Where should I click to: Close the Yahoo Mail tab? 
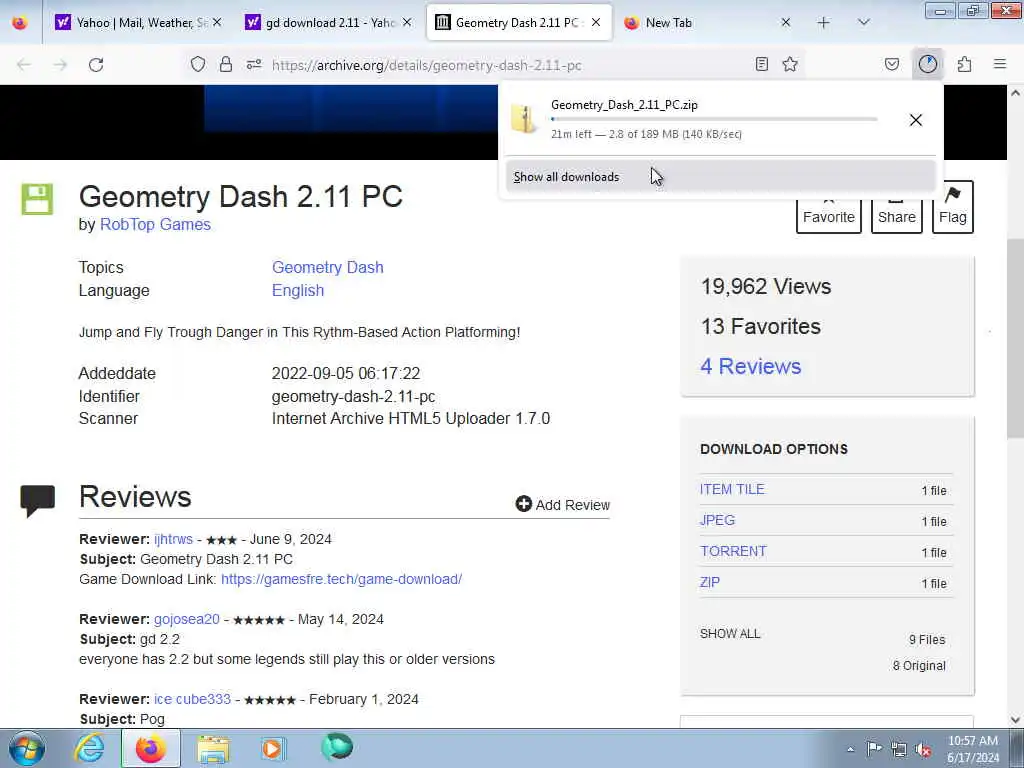click(217, 23)
